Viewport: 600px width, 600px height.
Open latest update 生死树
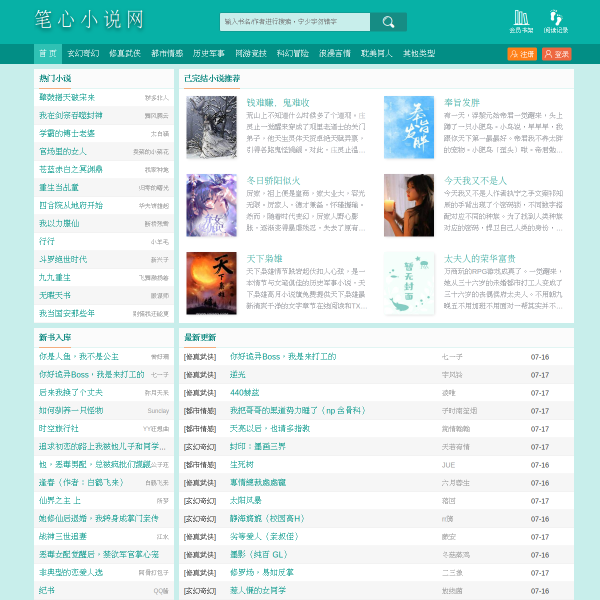click(241, 465)
